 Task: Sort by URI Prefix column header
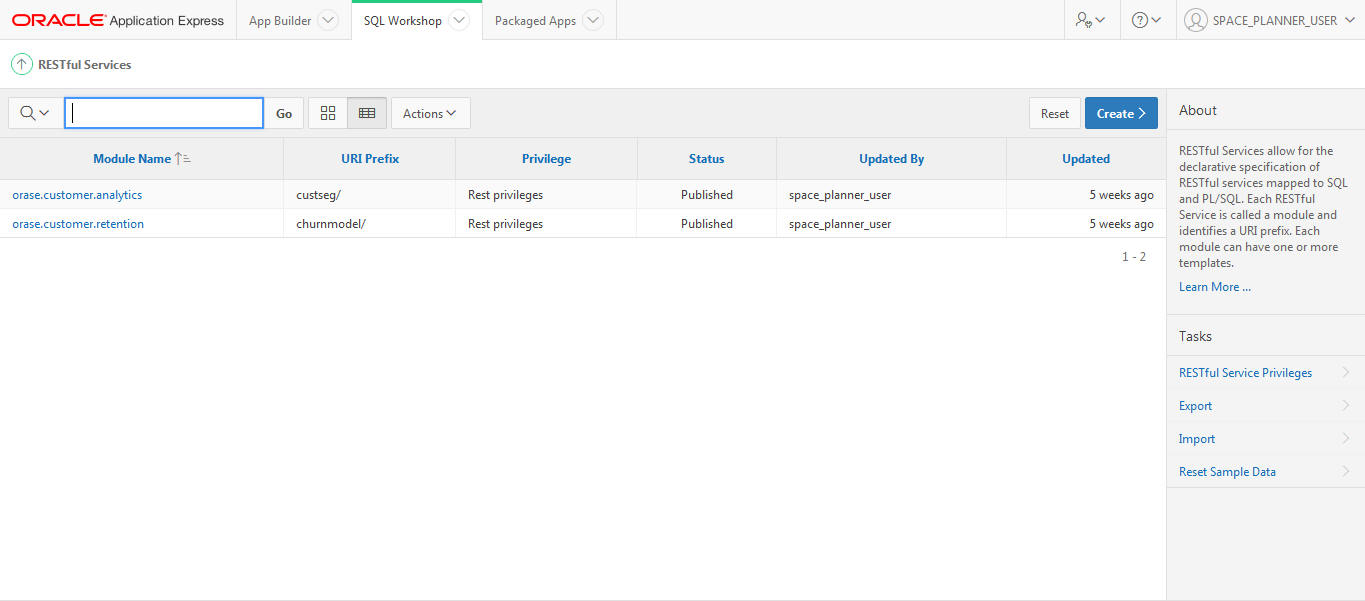370,158
